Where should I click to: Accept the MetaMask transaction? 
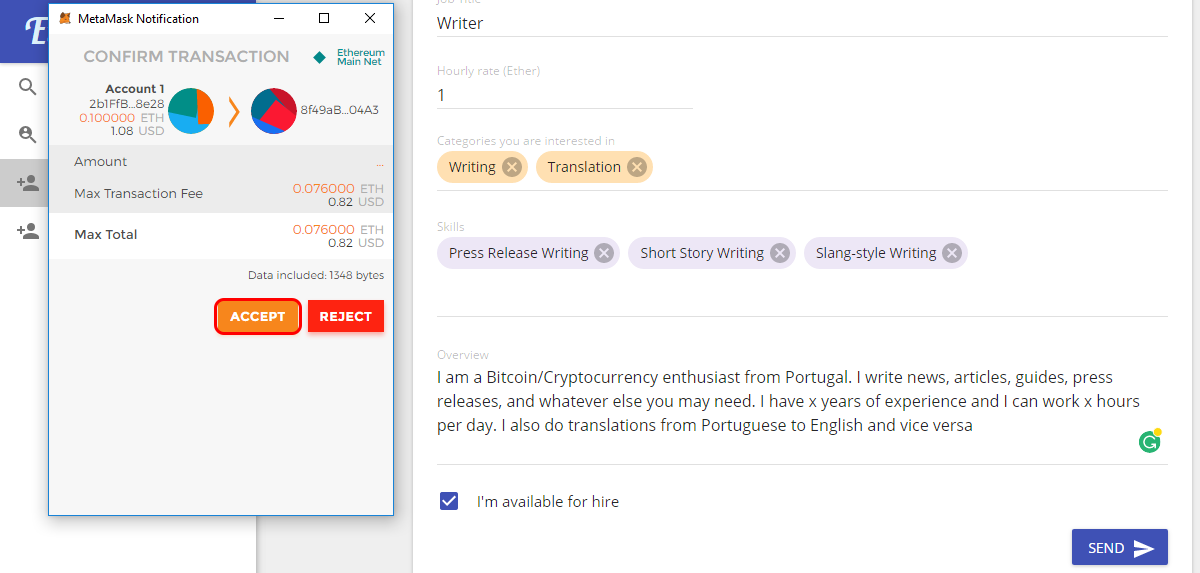pyautogui.click(x=258, y=316)
